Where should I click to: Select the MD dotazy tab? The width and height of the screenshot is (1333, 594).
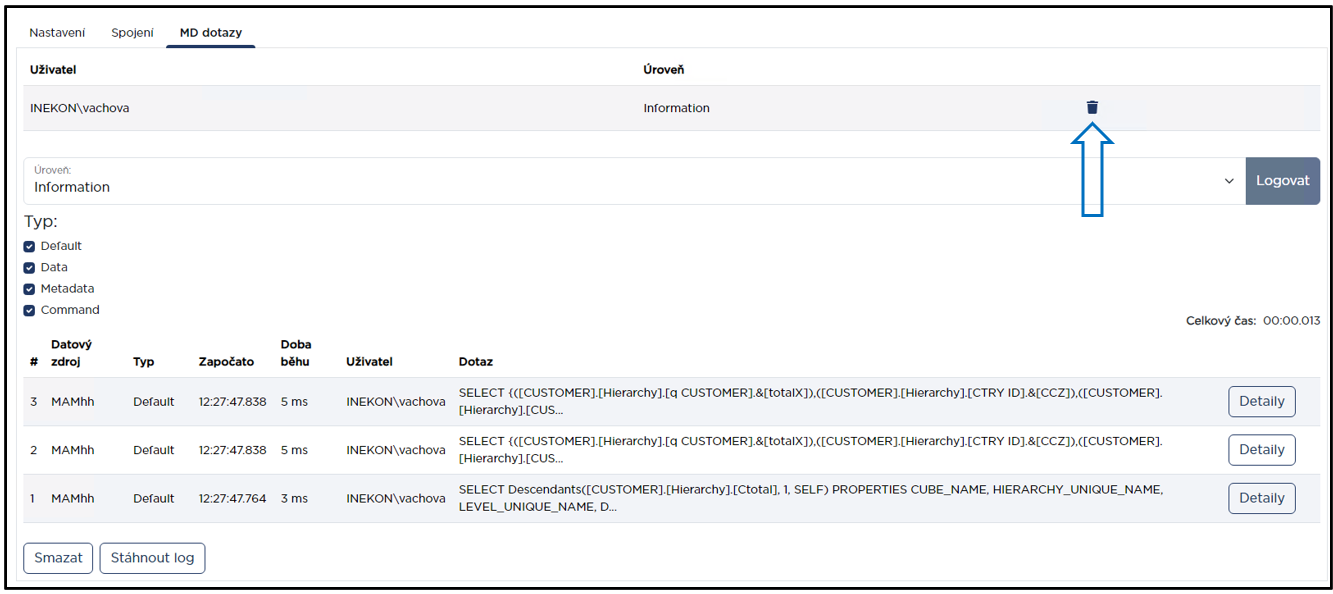point(211,33)
